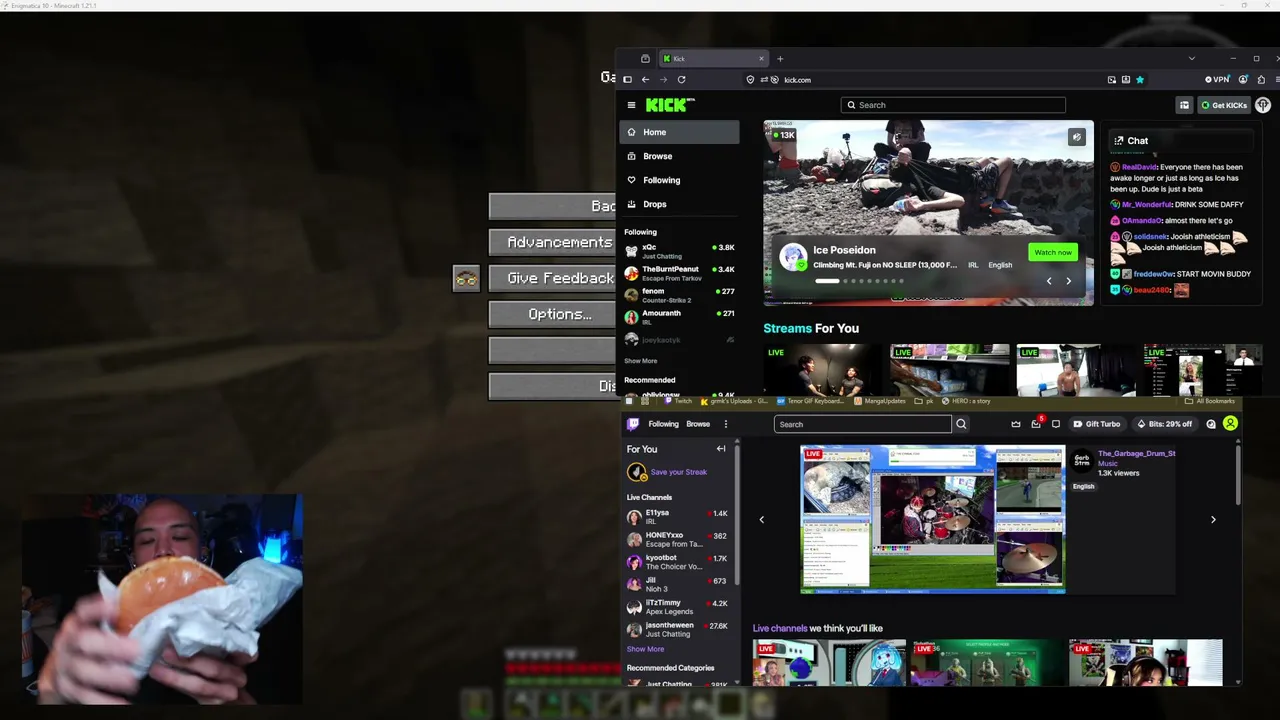Click the Twitch search field
This screenshot has width=1280, height=720.
tap(863, 424)
